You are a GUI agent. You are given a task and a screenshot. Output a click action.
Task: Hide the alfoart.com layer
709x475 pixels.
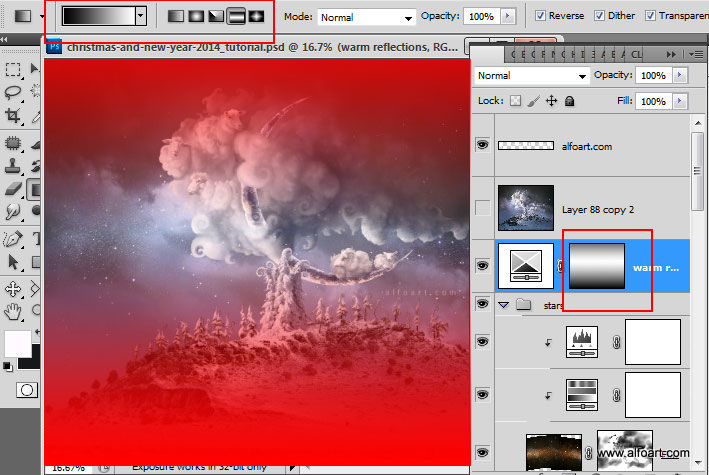pyautogui.click(x=482, y=146)
